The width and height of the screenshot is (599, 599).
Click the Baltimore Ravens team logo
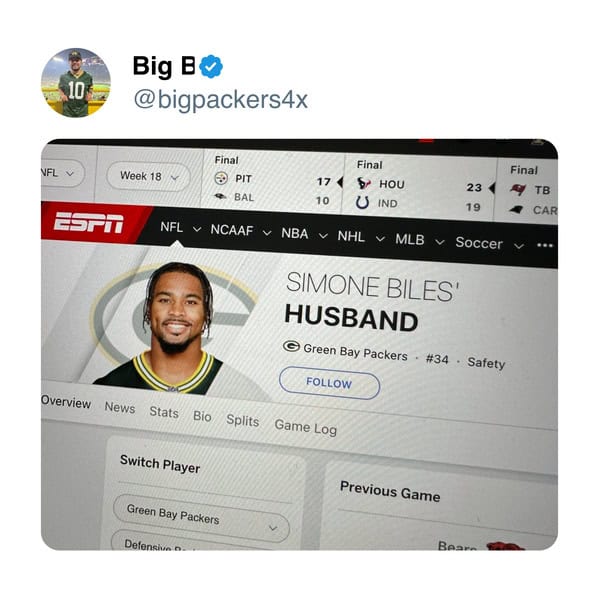[x=220, y=196]
